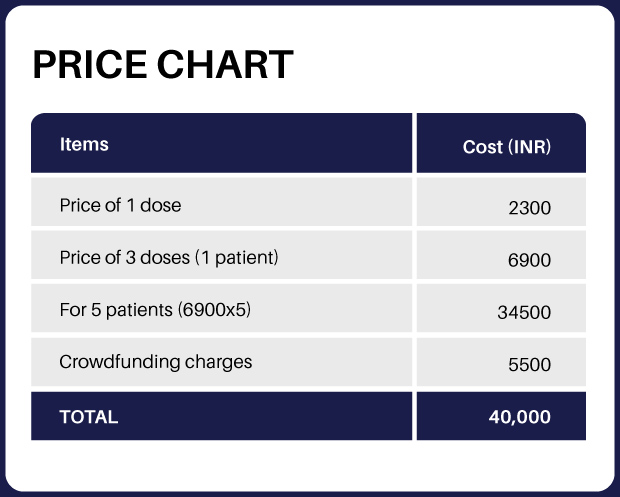620x497 pixels.
Task: Click the Price of 1 dose label
Action: click(x=120, y=206)
